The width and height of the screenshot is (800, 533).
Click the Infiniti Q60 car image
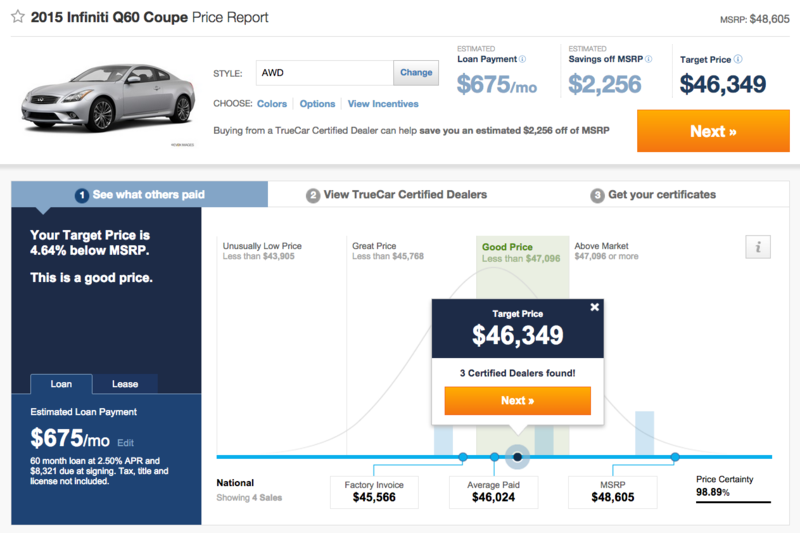pos(108,99)
